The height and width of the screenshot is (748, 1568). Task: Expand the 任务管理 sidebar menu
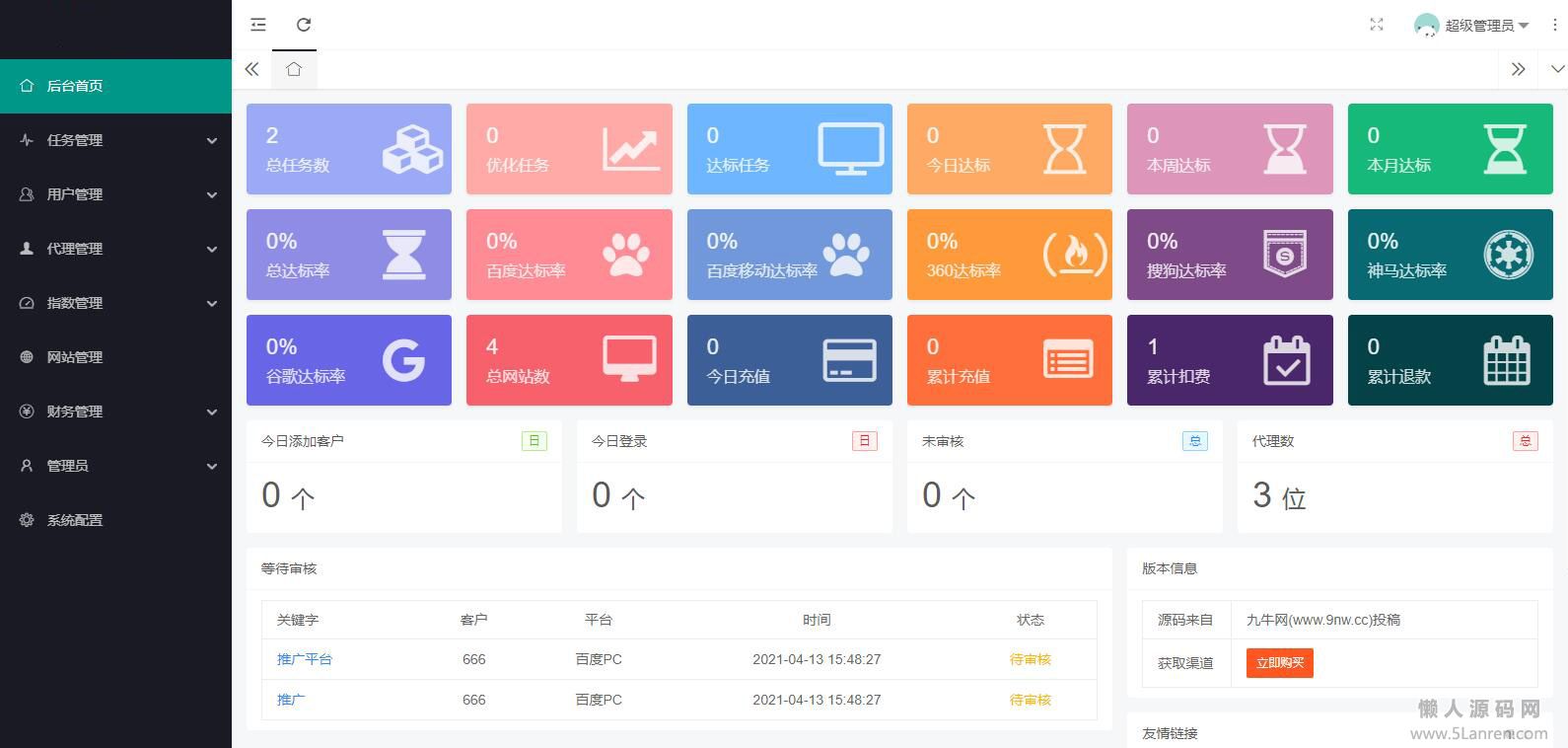pyautogui.click(x=115, y=140)
